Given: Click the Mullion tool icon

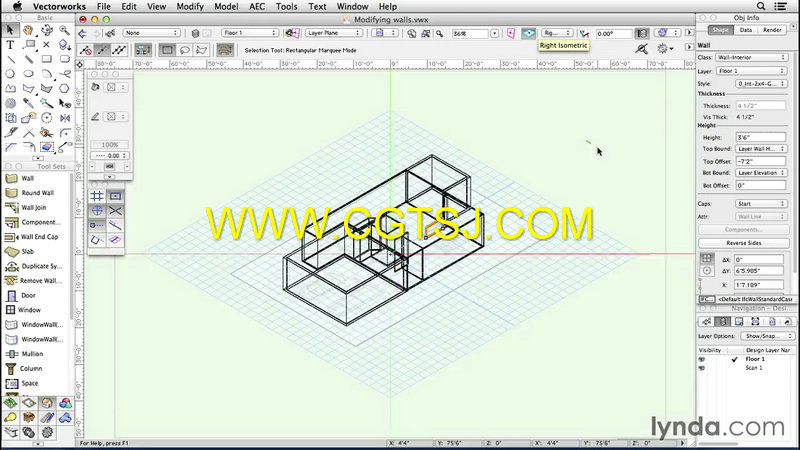Looking at the screenshot, I should tap(11, 354).
